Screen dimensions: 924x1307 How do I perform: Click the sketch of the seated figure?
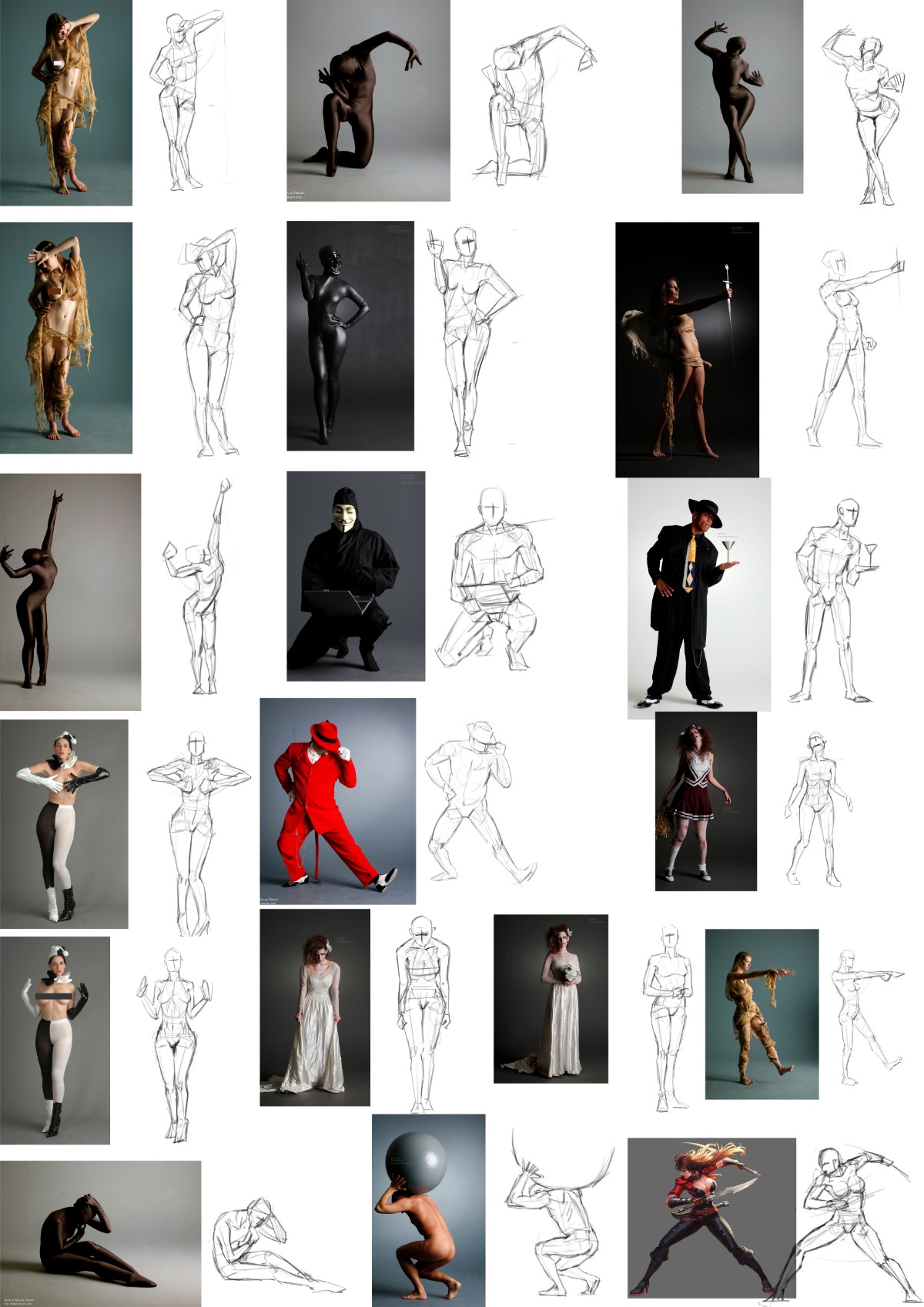pyautogui.click(x=277, y=1244)
